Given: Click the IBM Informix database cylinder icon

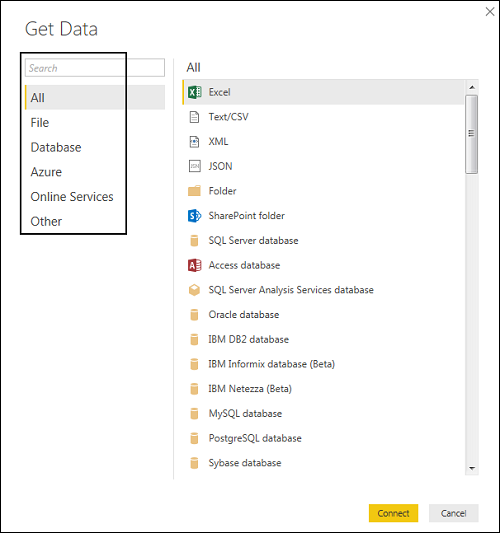Looking at the screenshot, I should pos(194,364).
